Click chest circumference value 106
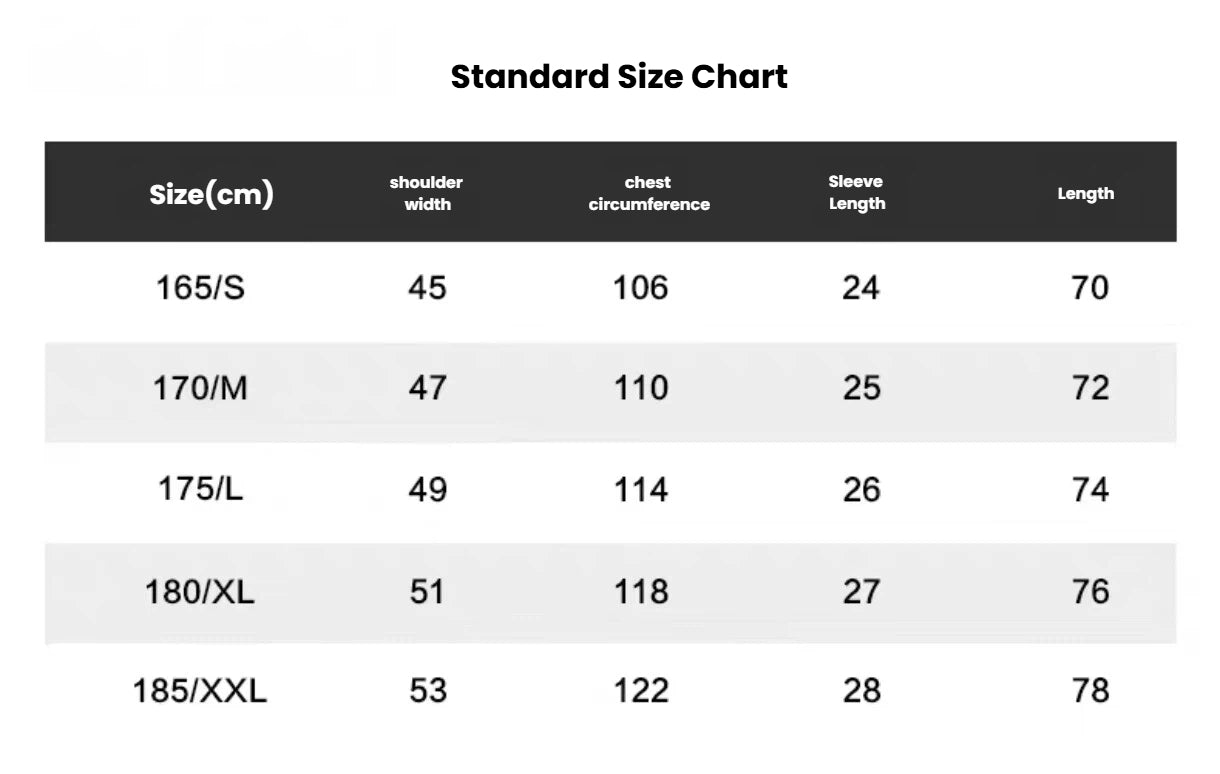 [x=640, y=288]
